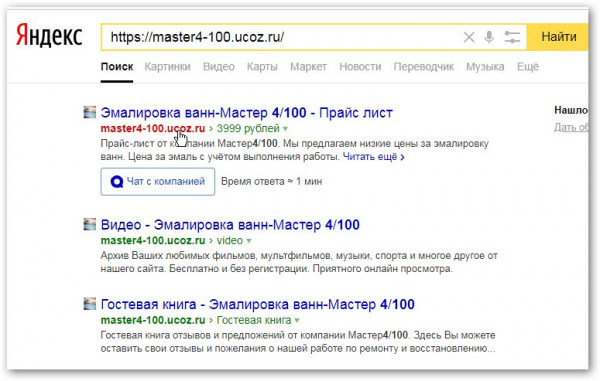Click favicon next to Гостевая книга result
Viewport: 600px width, 381px height.
point(90,304)
